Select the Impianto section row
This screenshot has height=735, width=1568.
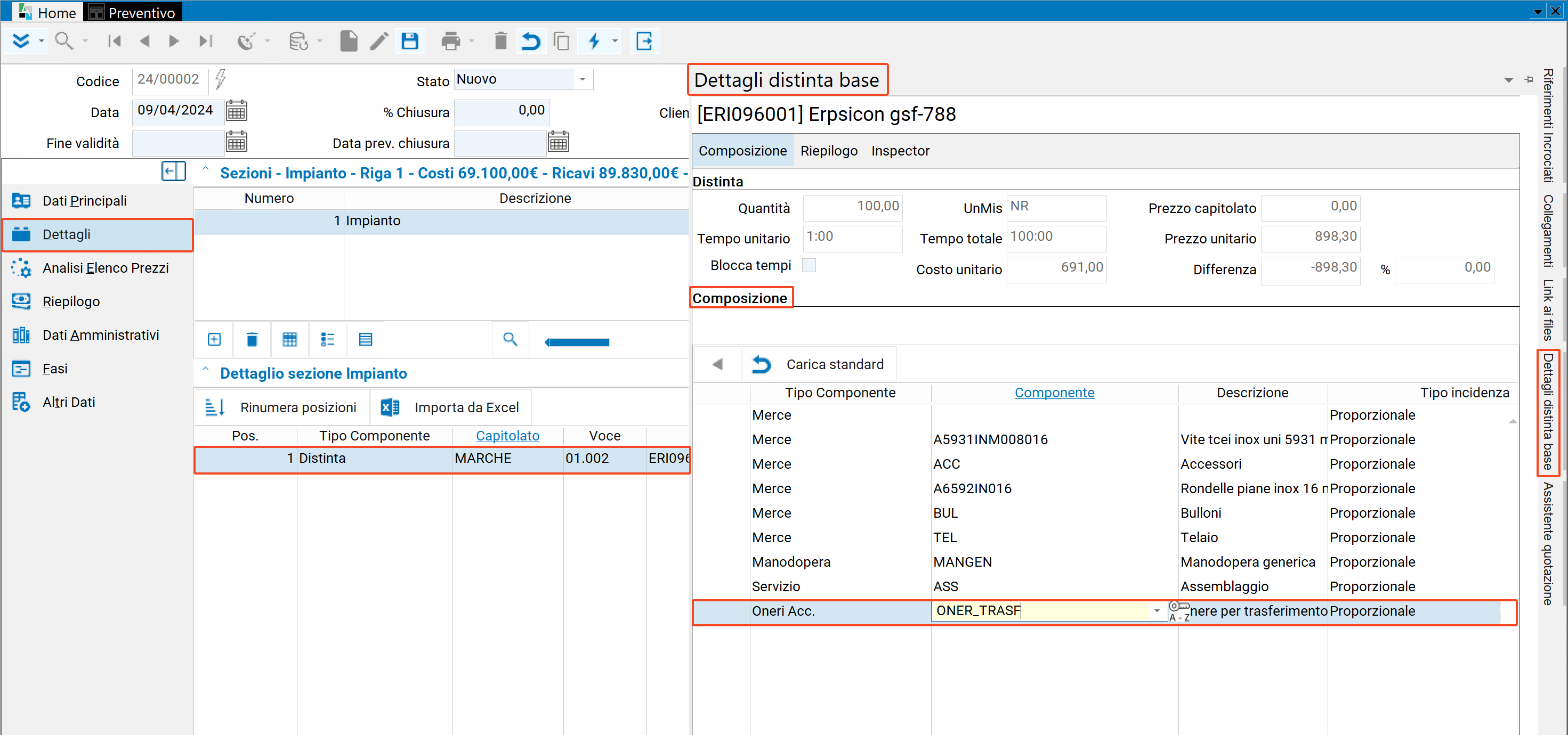tap(441, 221)
